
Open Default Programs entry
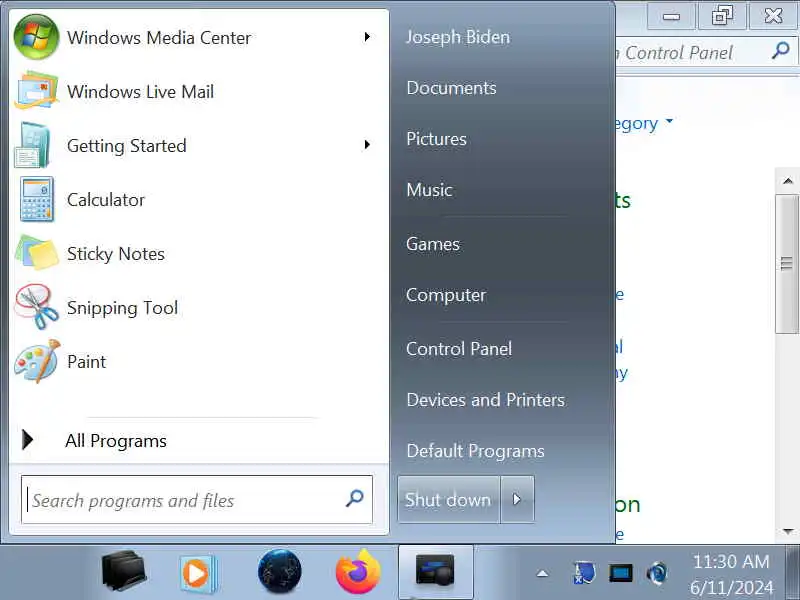(475, 451)
